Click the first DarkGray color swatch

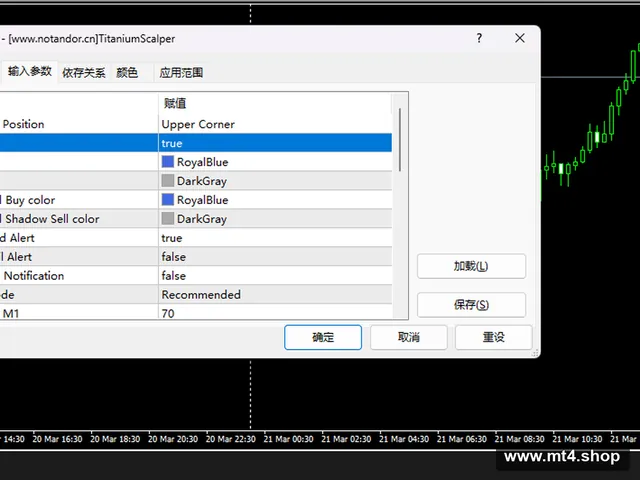[168, 180]
